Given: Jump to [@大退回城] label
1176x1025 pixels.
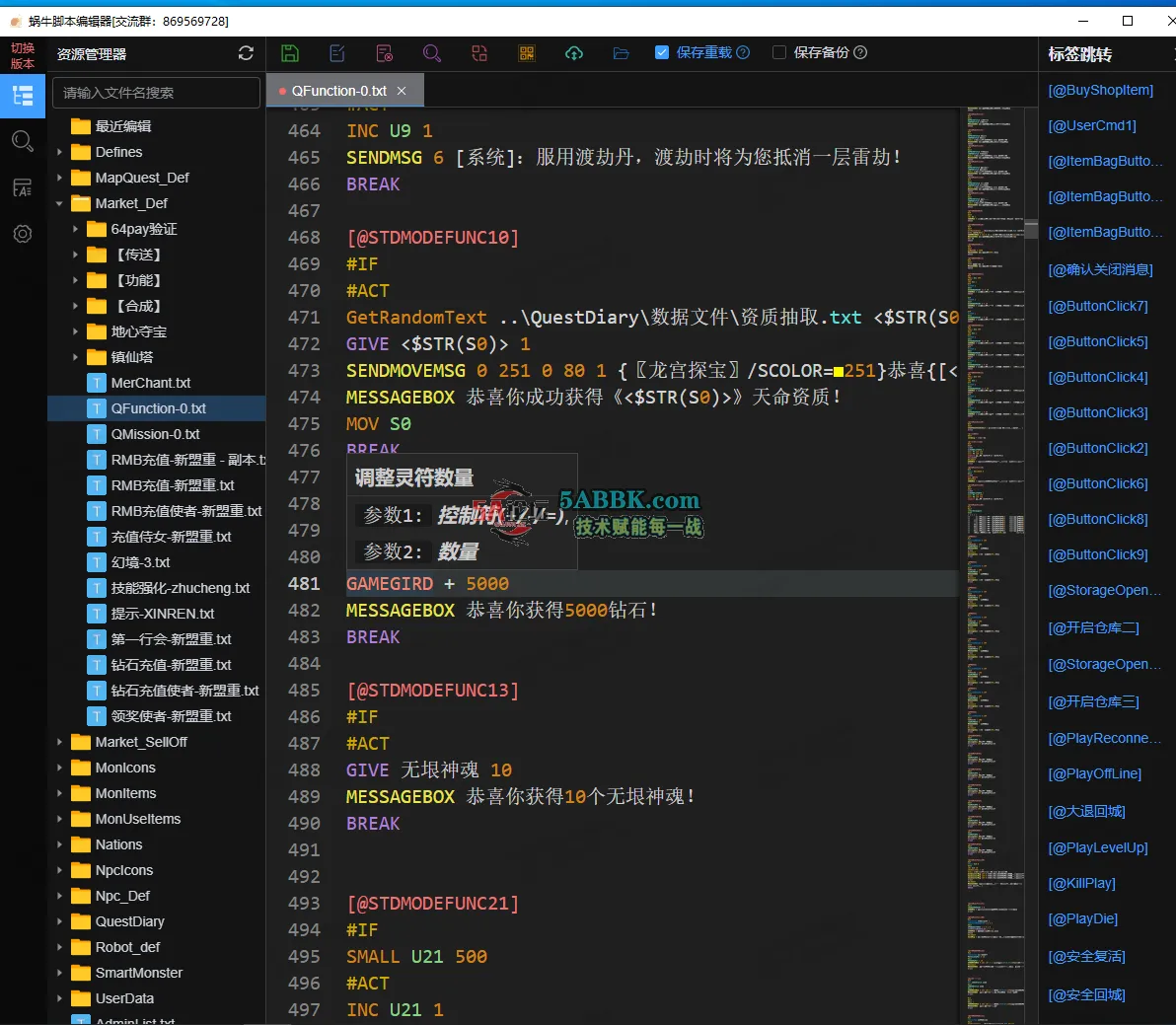Looking at the screenshot, I should pyautogui.click(x=1087, y=811).
